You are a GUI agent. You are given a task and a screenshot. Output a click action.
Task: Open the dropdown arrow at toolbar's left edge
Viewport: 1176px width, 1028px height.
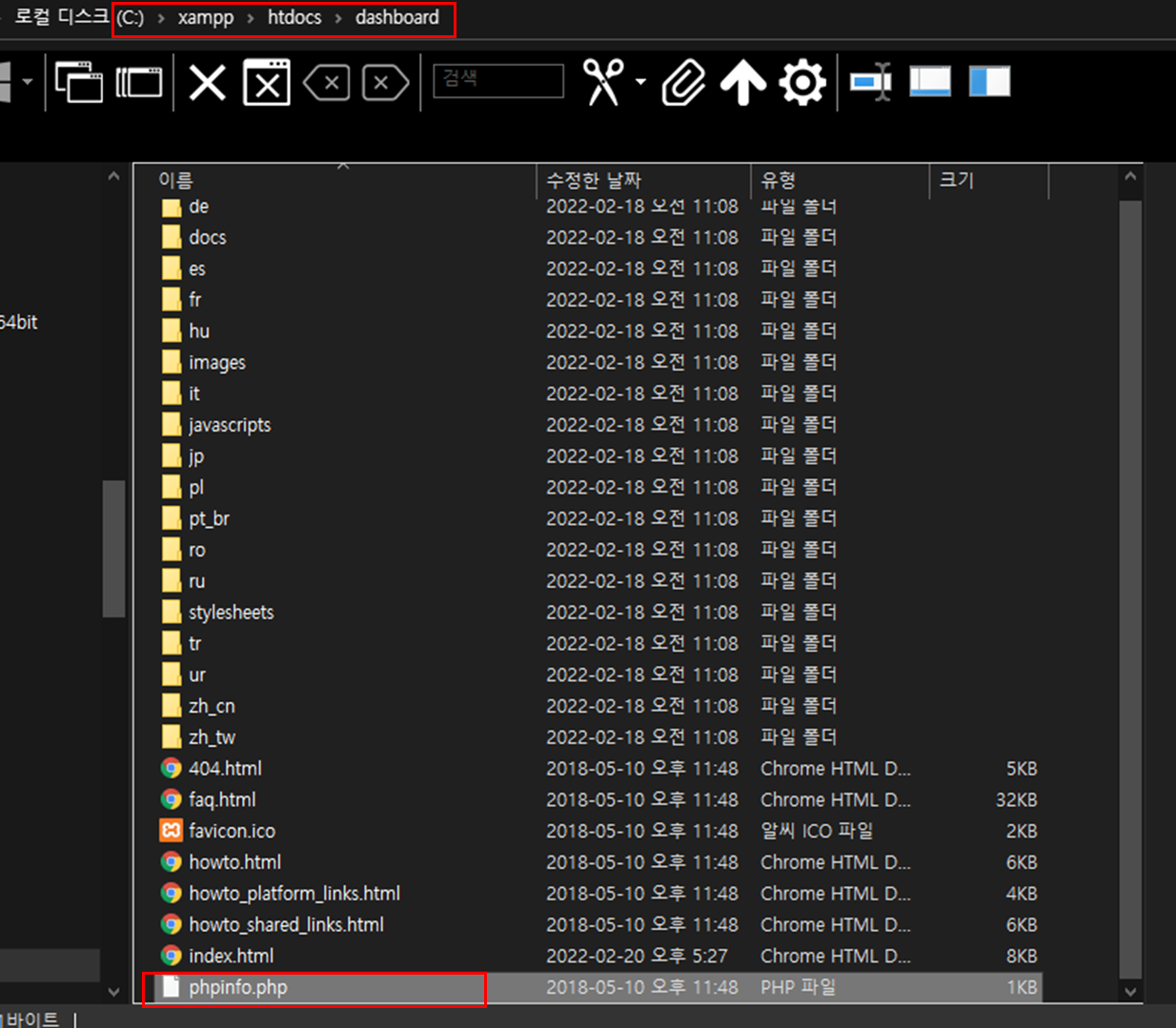(28, 82)
